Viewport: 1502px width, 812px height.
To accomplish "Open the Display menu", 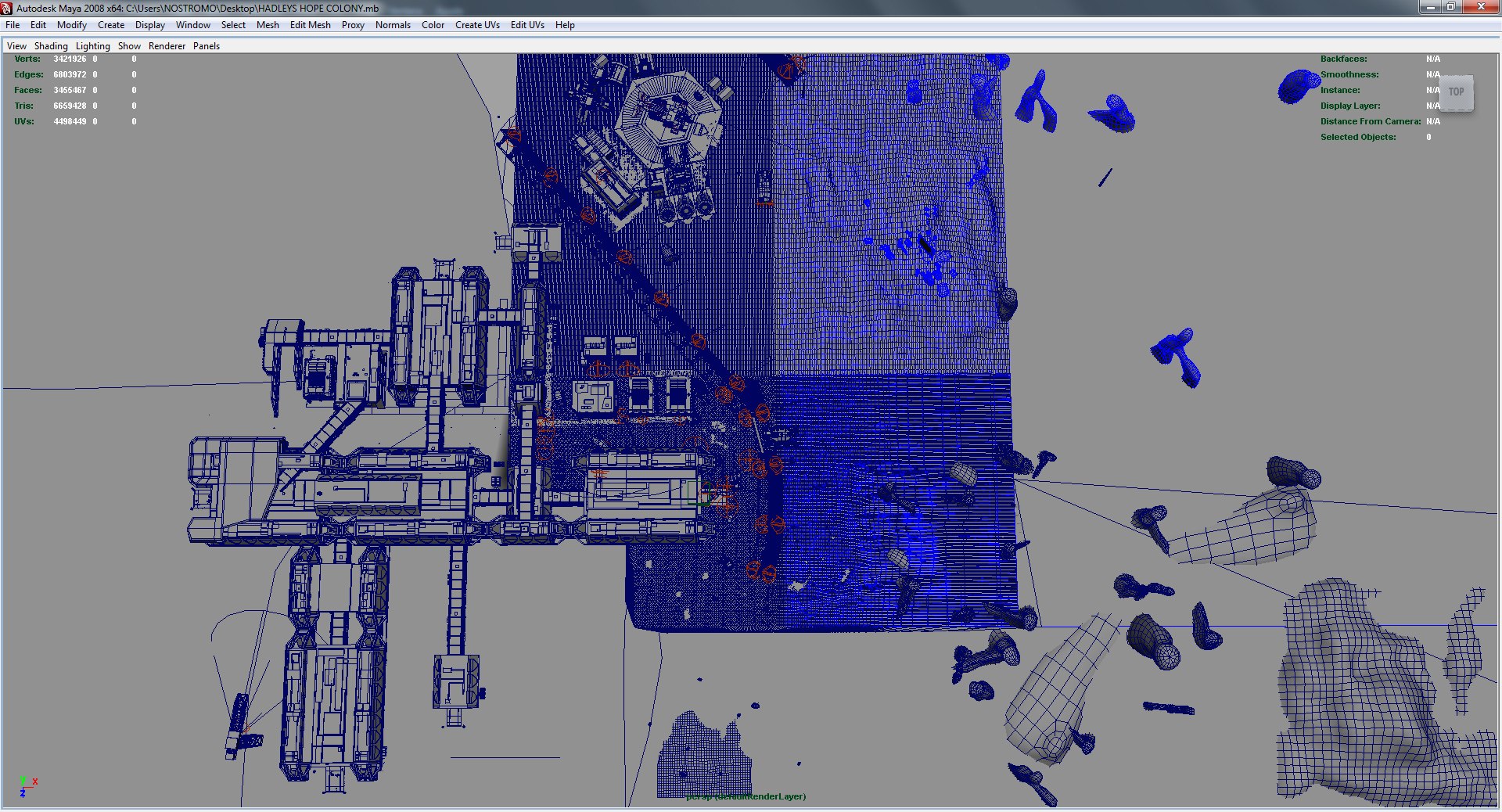I will pyautogui.click(x=150, y=25).
